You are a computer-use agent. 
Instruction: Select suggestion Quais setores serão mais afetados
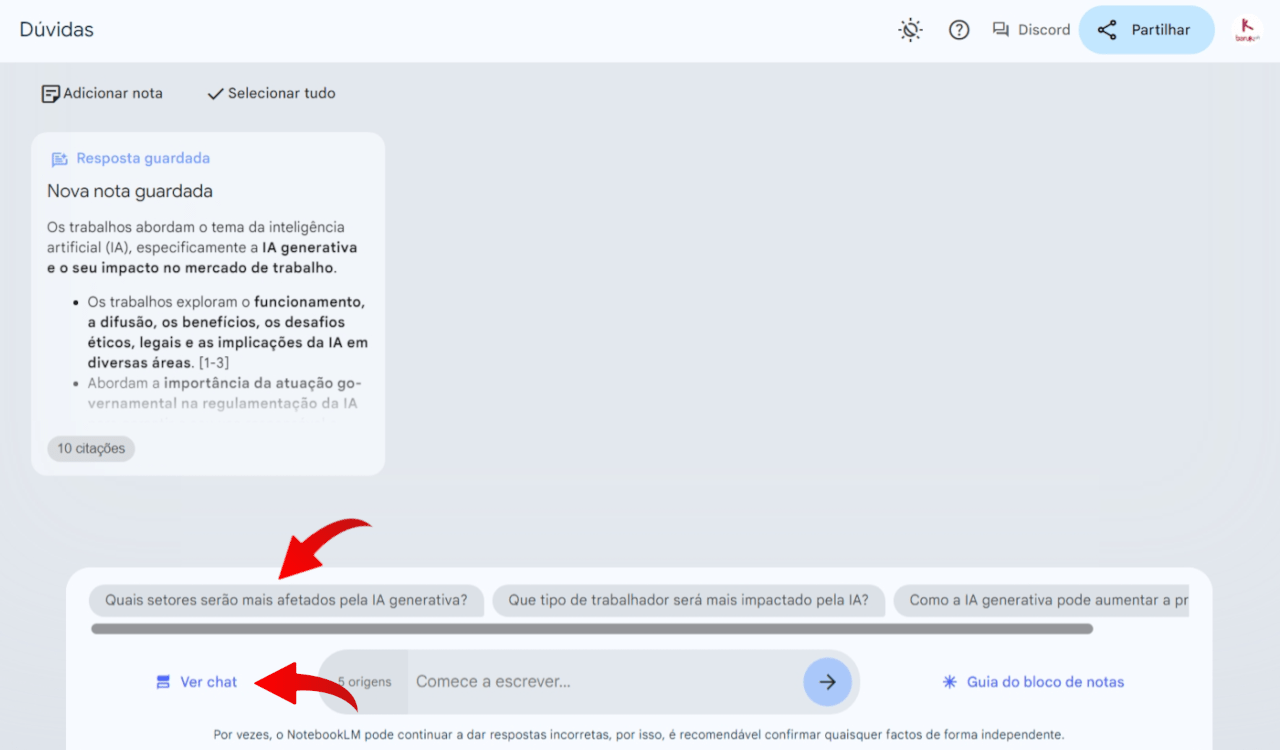point(286,601)
